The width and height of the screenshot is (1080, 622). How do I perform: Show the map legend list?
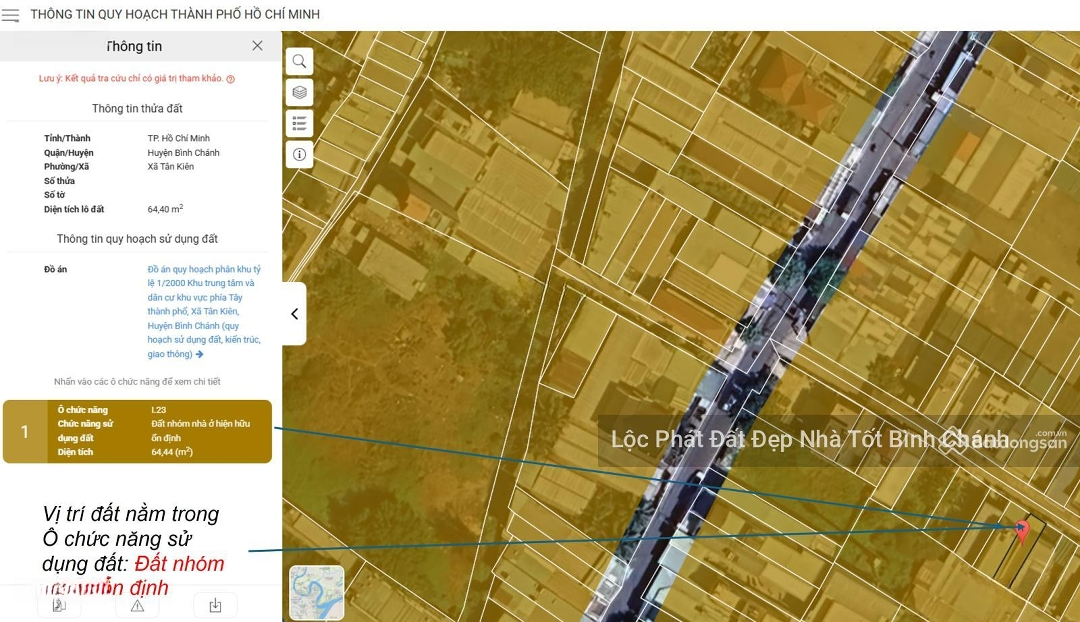(x=299, y=123)
